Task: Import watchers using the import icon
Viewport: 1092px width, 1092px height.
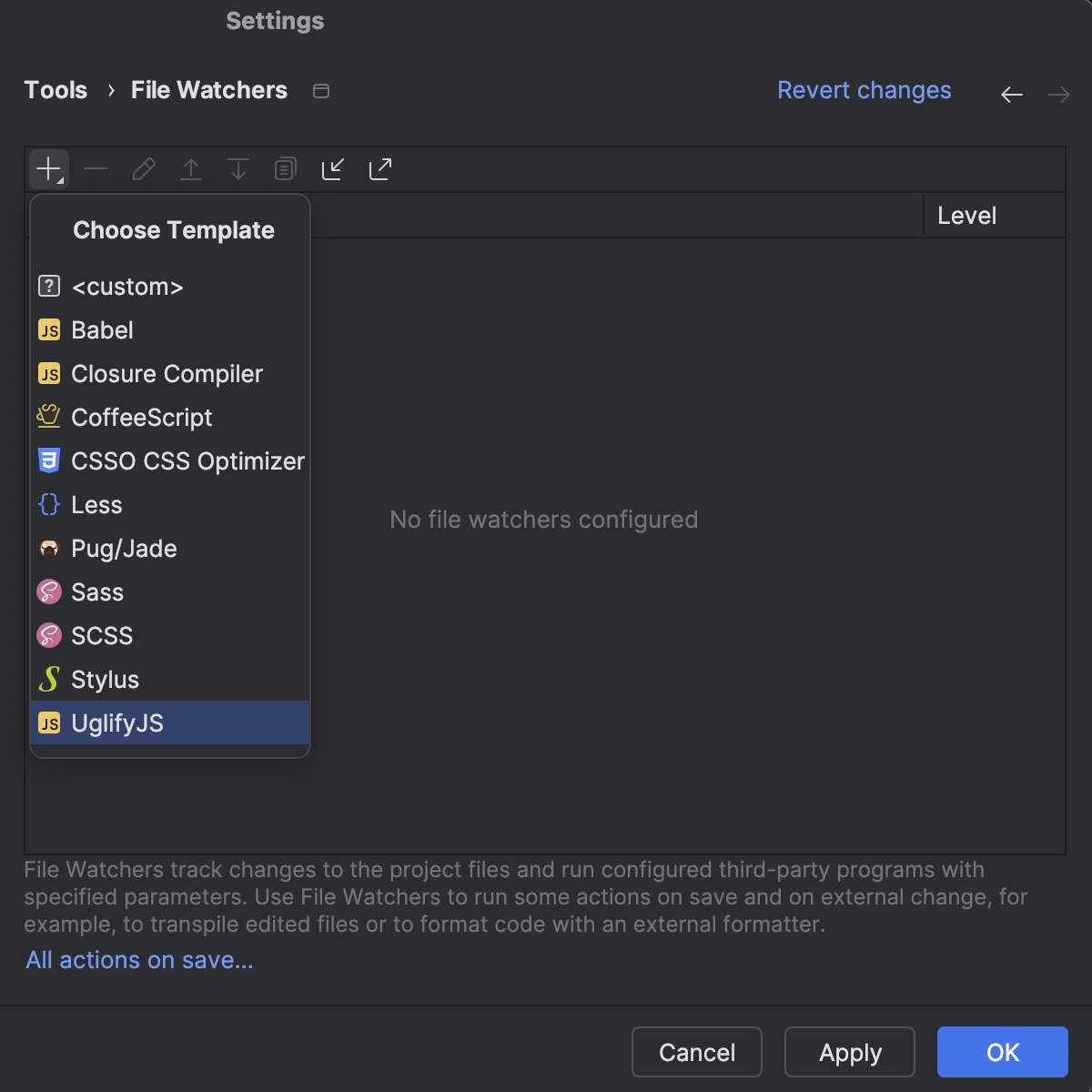Action: [x=332, y=168]
